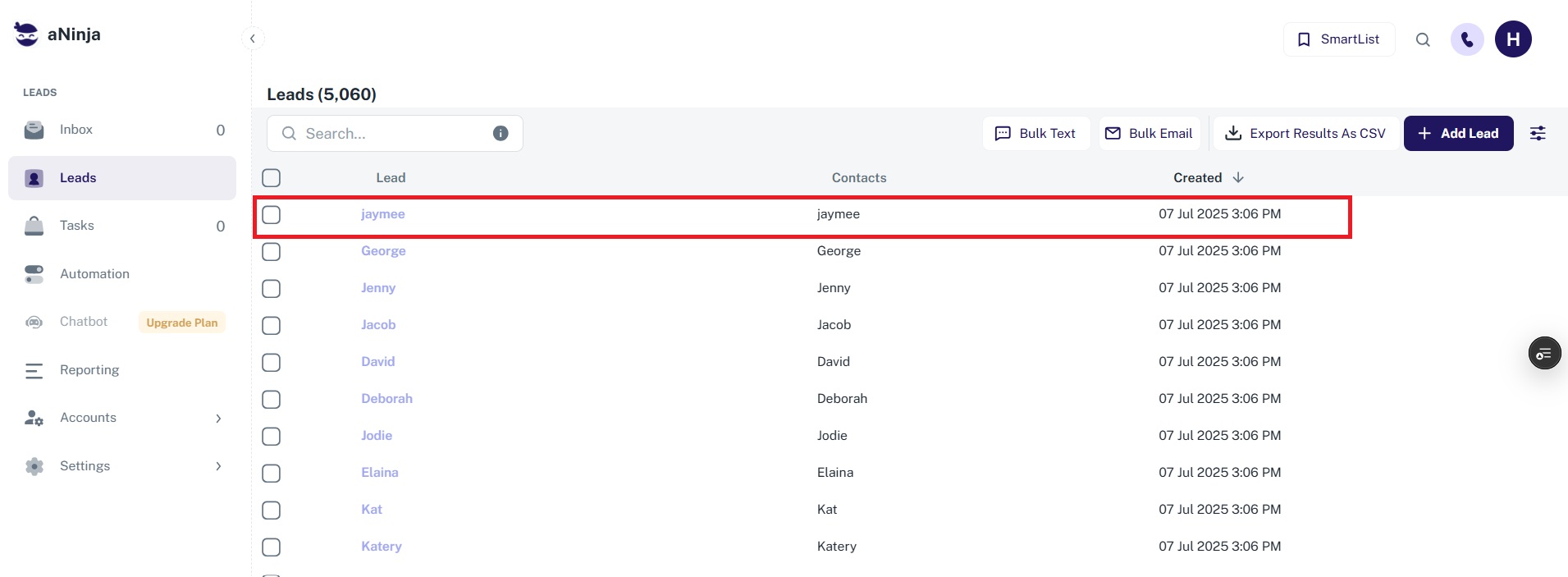The image size is (1568, 577).
Task: Collapse the sidebar with the chevron
Action: tap(253, 39)
